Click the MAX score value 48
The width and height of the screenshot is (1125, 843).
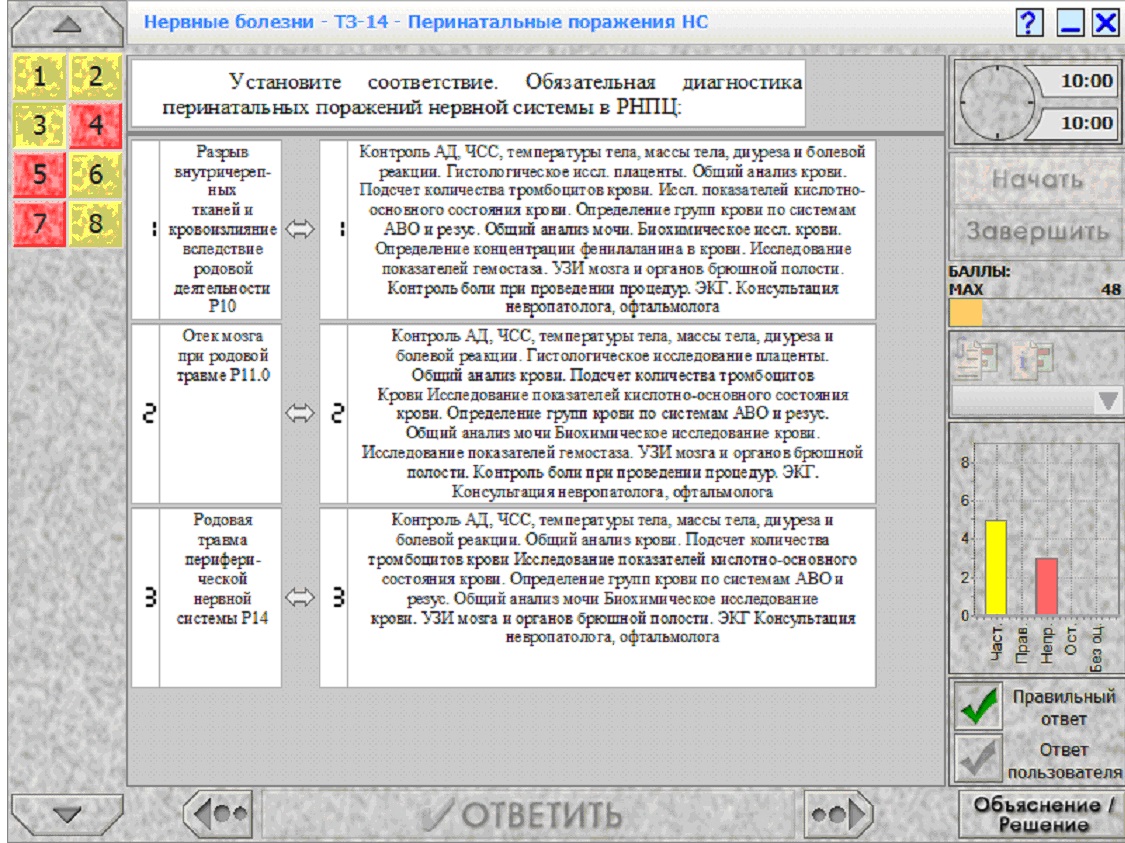click(1111, 290)
